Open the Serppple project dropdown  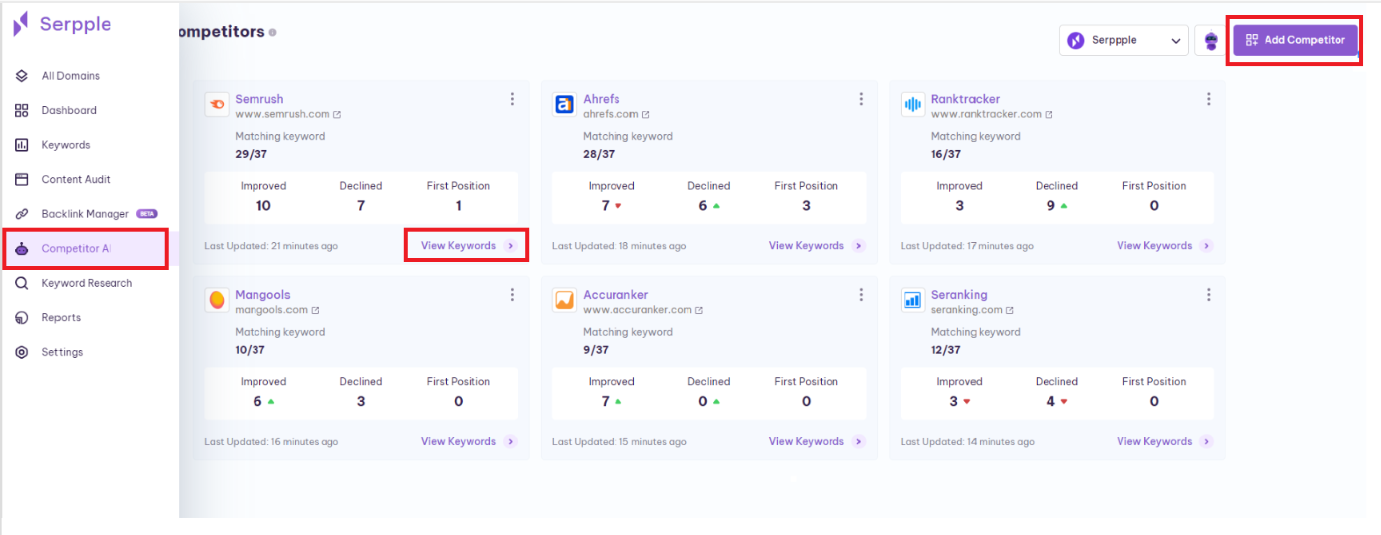click(1124, 40)
